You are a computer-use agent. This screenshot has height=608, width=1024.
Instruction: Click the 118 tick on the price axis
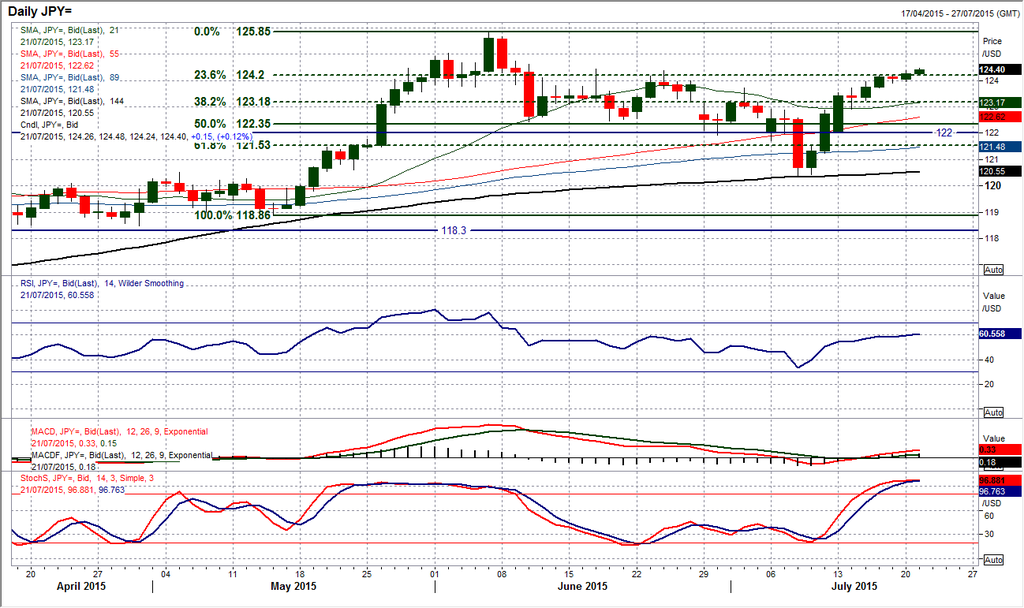tap(991, 238)
